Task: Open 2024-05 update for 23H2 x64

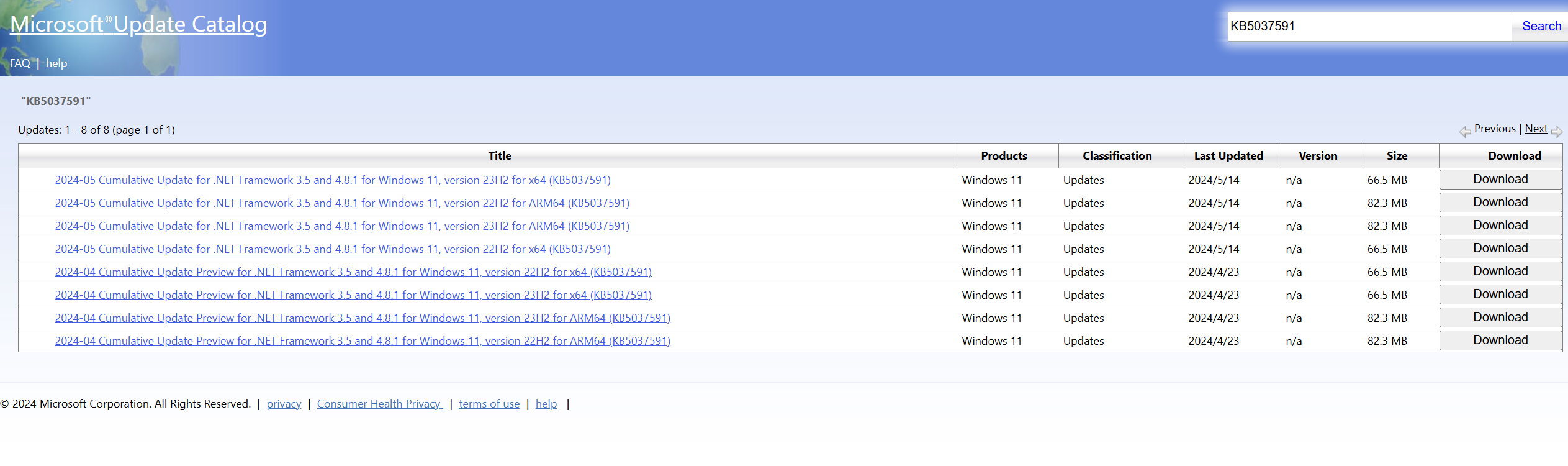Action: [333, 180]
